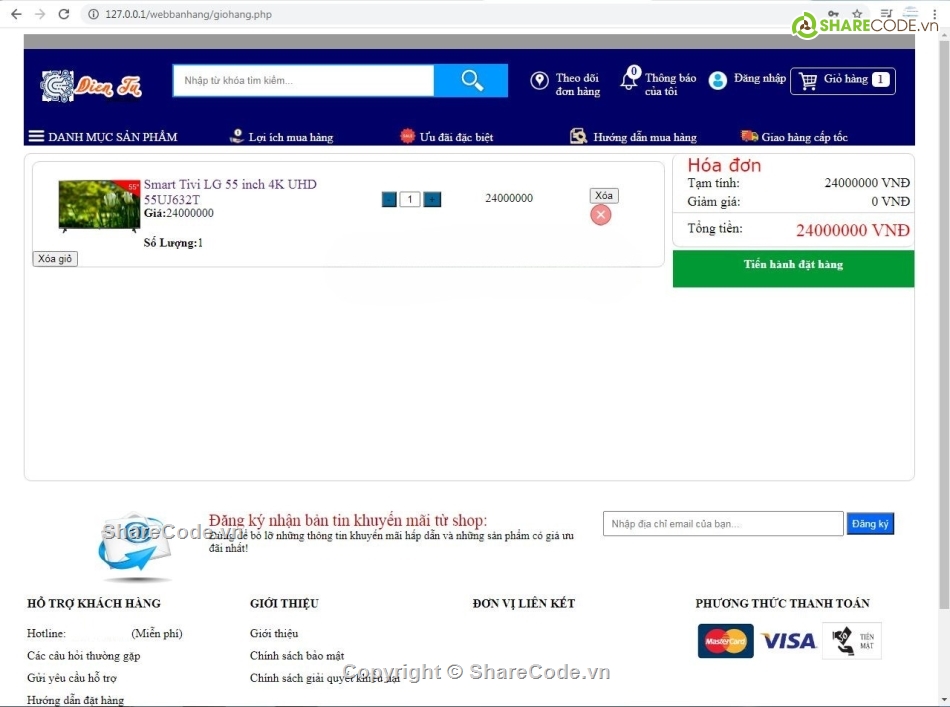Click the user avatar login icon

point(717,80)
